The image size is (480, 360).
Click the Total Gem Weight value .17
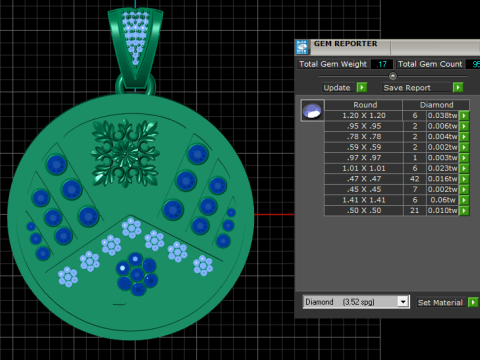click(382, 64)
